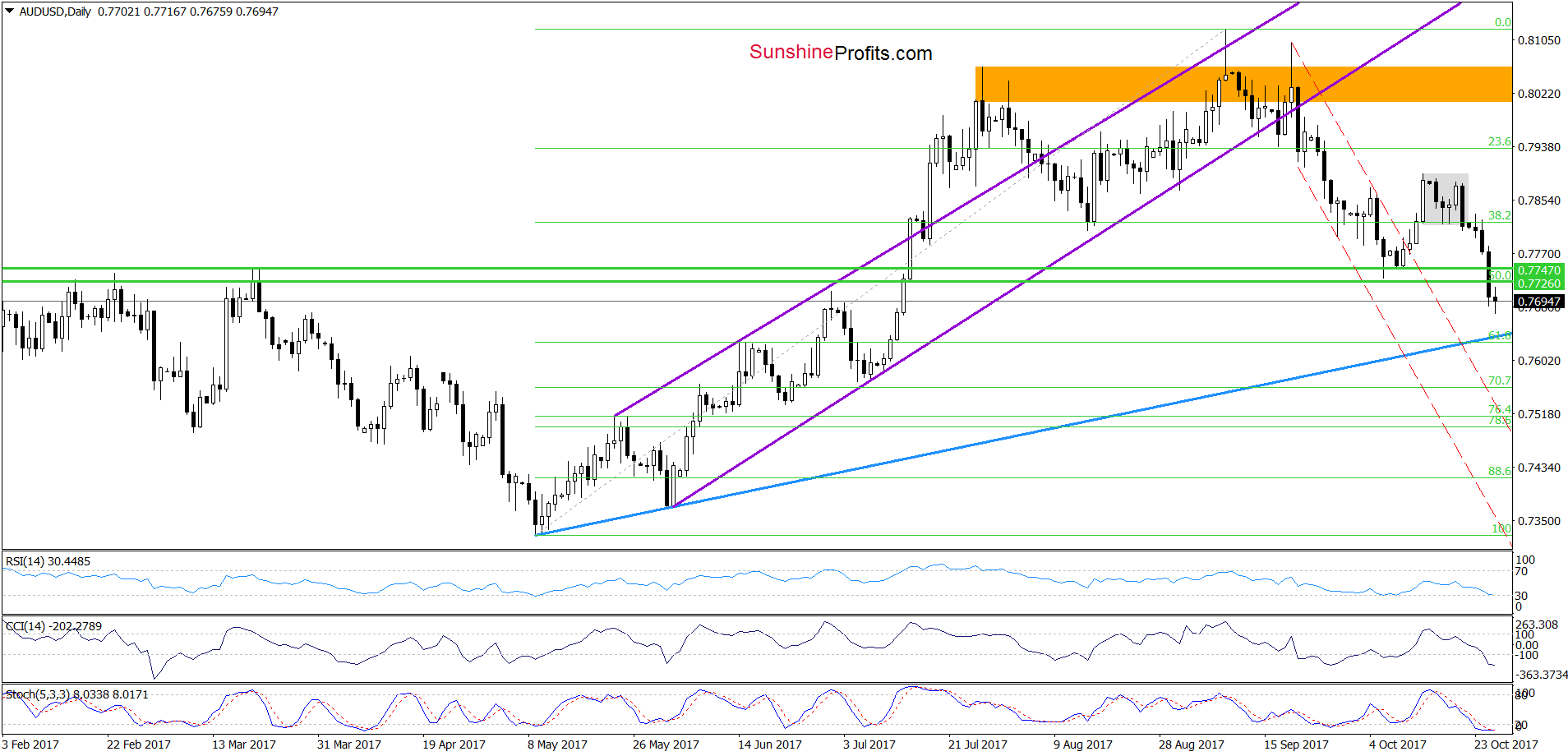This screenshot has height=756, width=1568.
Task: Click the 8 May 2017 date label
Action: click(557, 744)
